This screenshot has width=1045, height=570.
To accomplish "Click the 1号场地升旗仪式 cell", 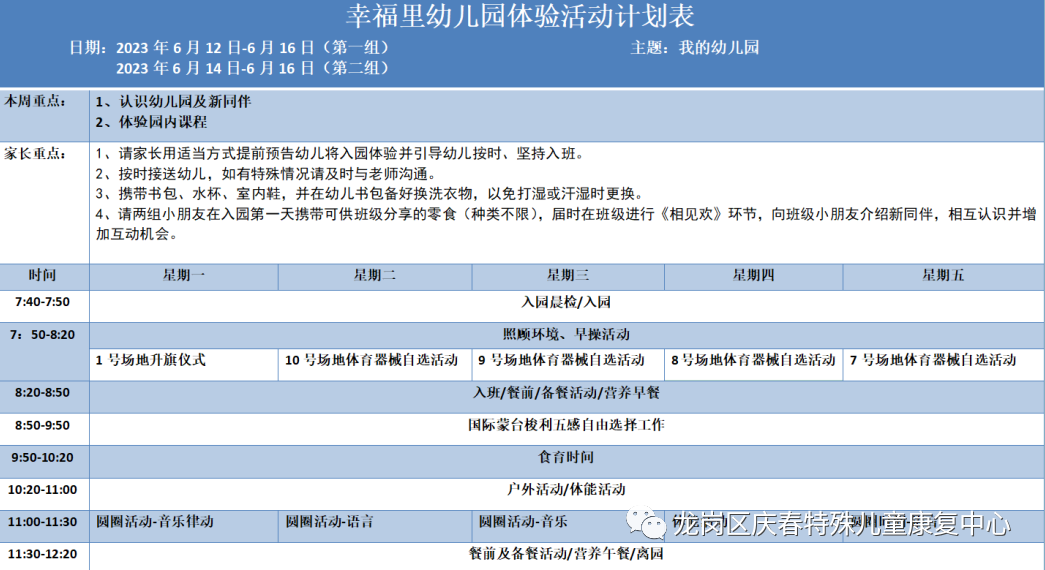I will click(x=183, y=365).
